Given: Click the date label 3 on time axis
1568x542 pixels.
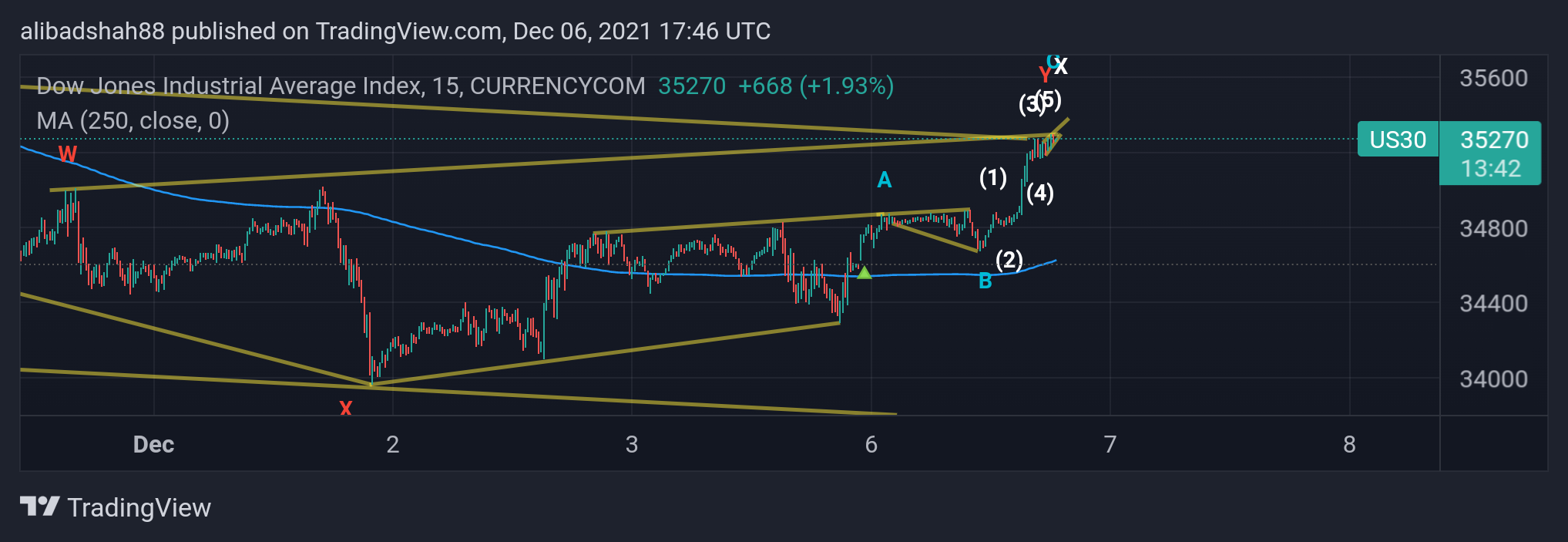Looking at the screenshot, I should [x=632, y=444].
